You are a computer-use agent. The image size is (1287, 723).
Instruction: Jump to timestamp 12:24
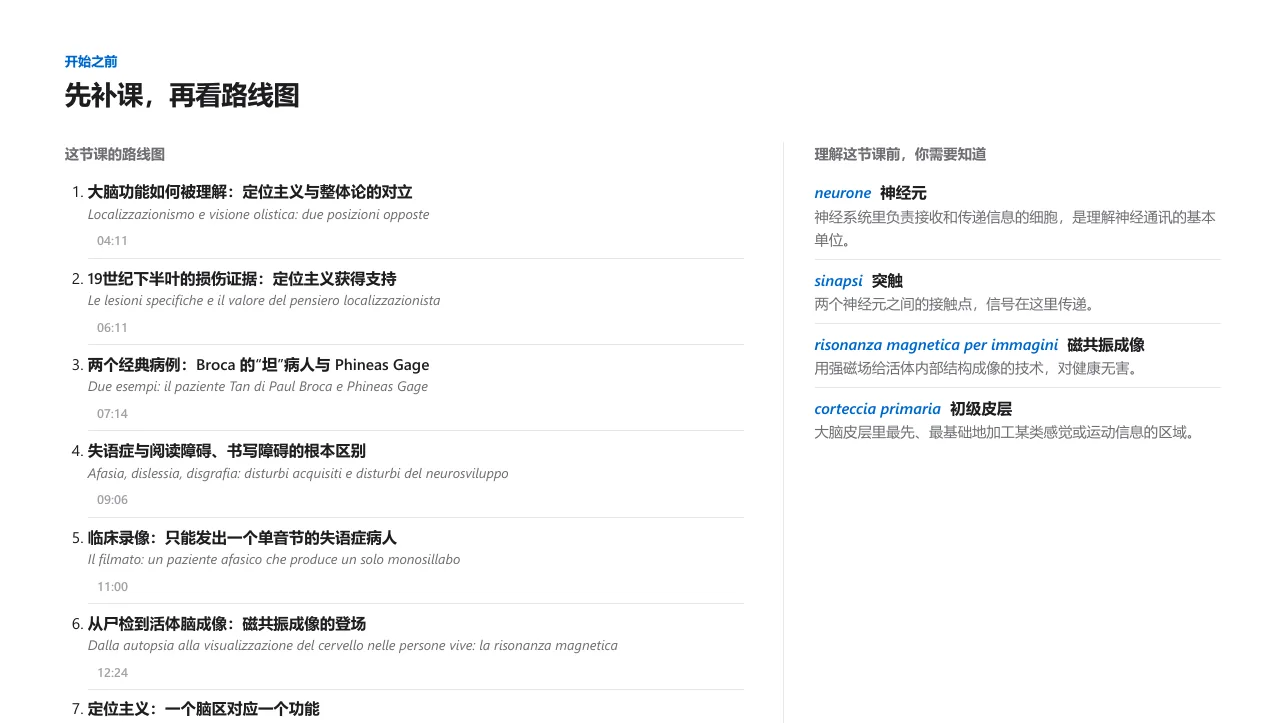click(112, 673)
